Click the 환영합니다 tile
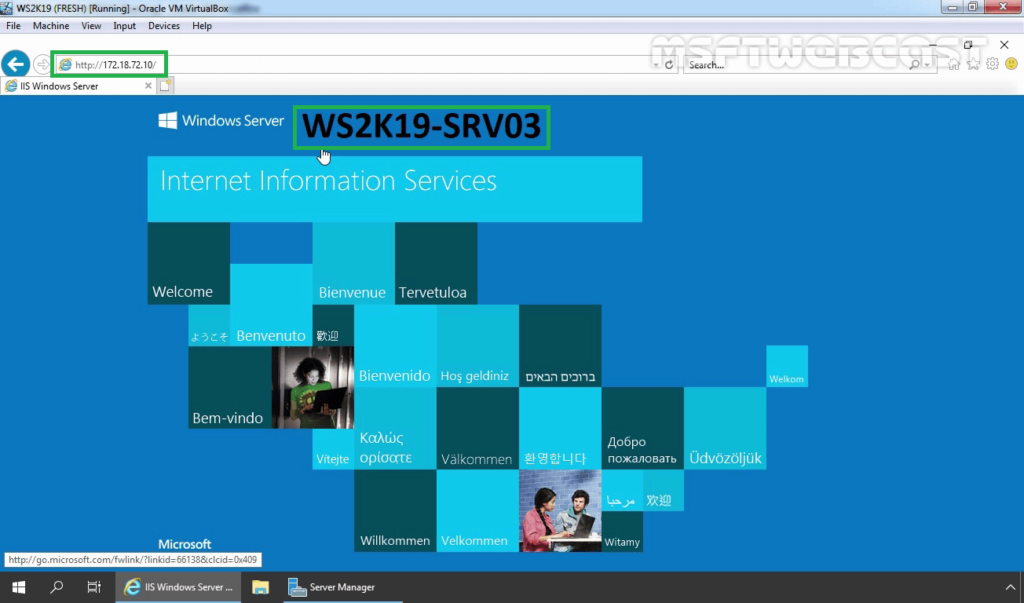The width and height of the screenshot is (1024, 603). tap(560, 428)
